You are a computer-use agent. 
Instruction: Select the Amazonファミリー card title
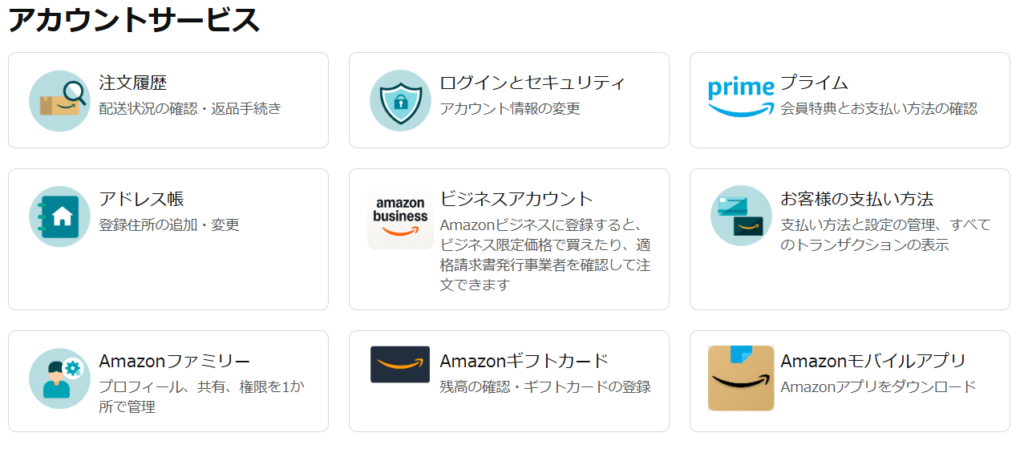tap(174, 361)
